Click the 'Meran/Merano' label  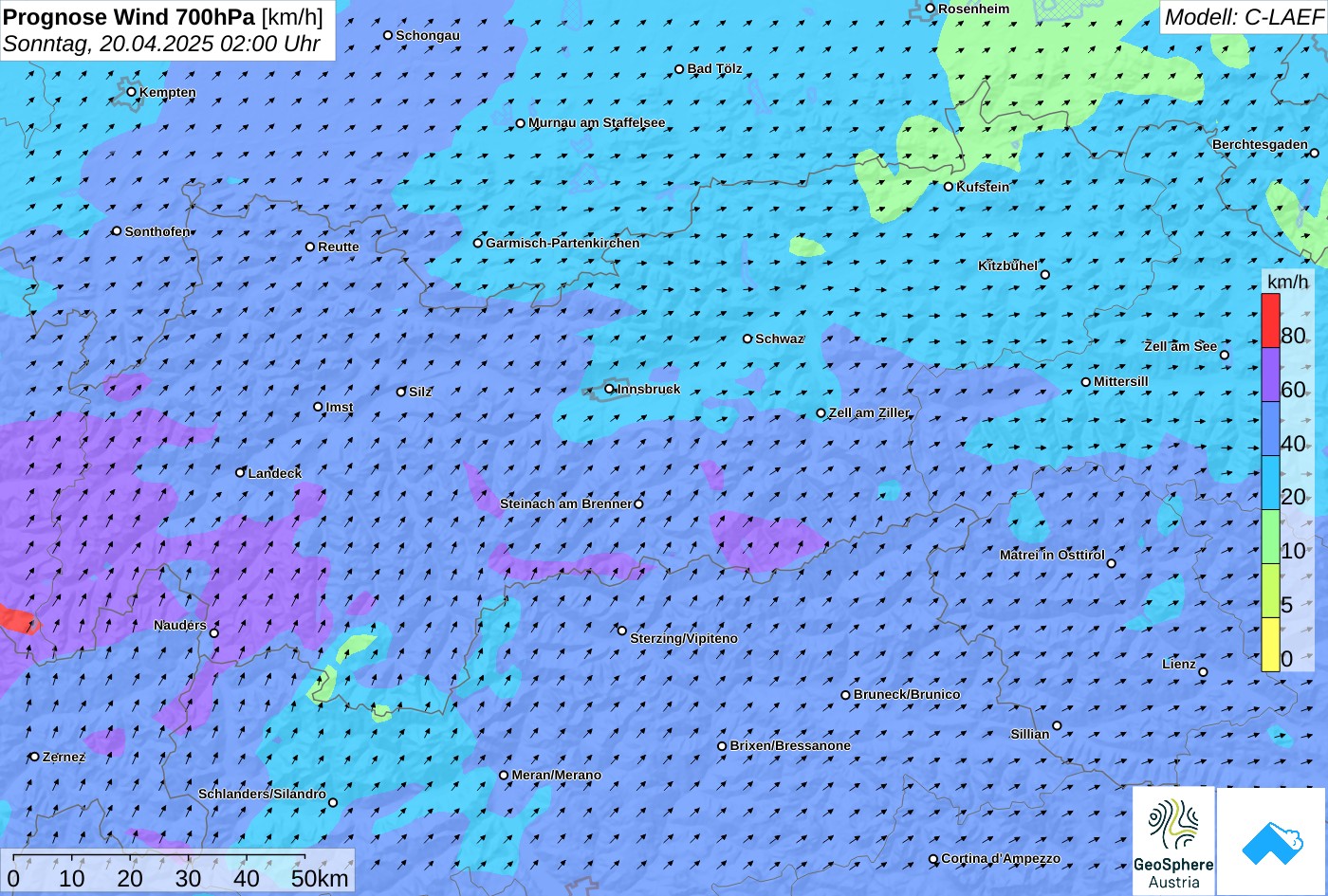(557, 775)
